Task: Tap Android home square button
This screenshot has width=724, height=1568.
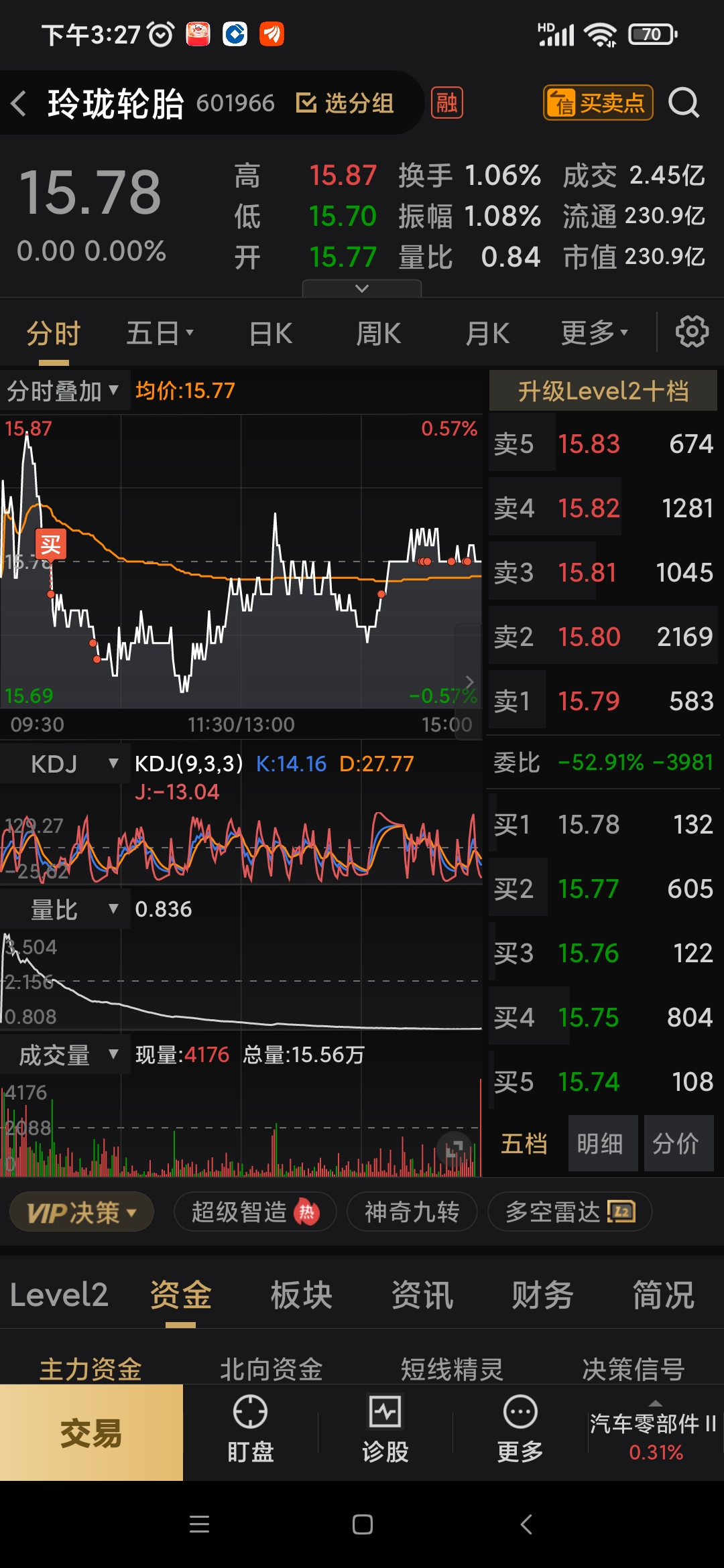Action: click(x=363, y=1525)
